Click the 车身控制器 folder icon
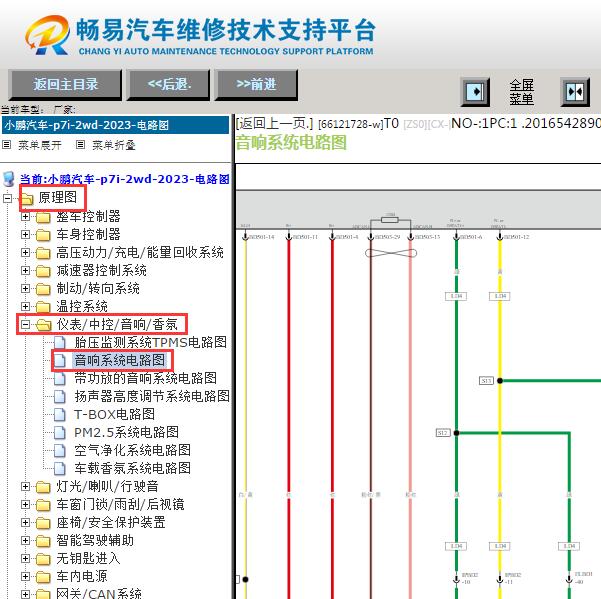The height and width of the screenshot is (599, 601). pos(43,235)
